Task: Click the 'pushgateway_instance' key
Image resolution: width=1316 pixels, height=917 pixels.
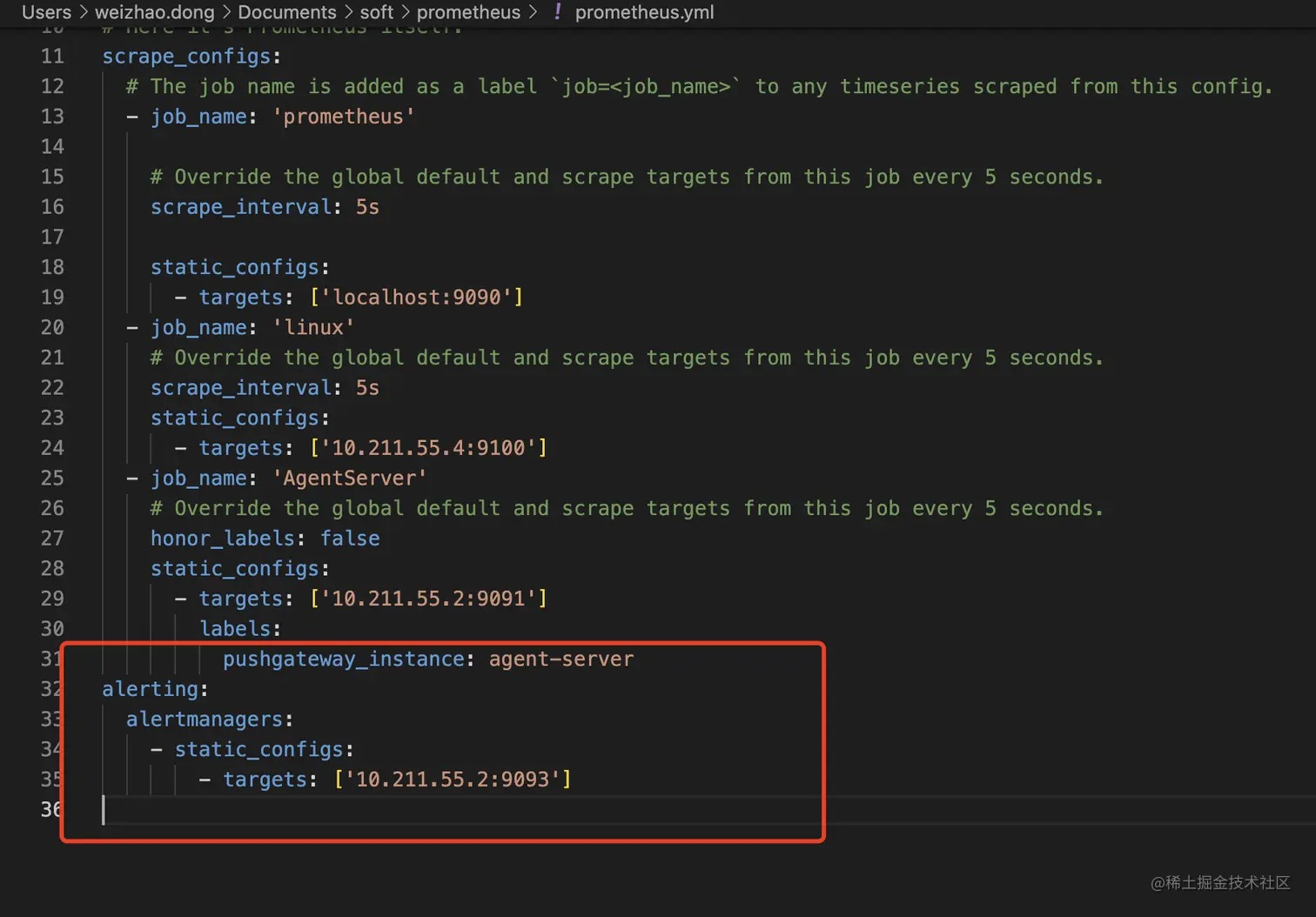Action: pos(343,659)
